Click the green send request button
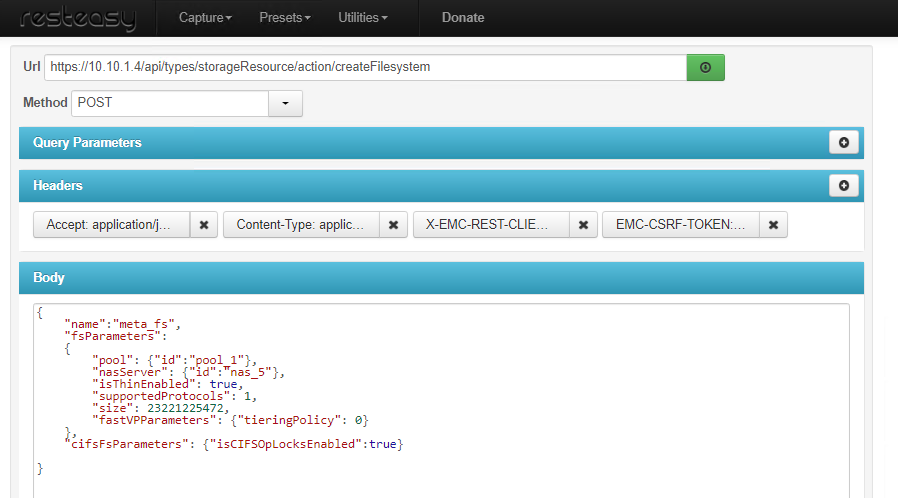Screen dimensions: 898x498 [705, 67]
